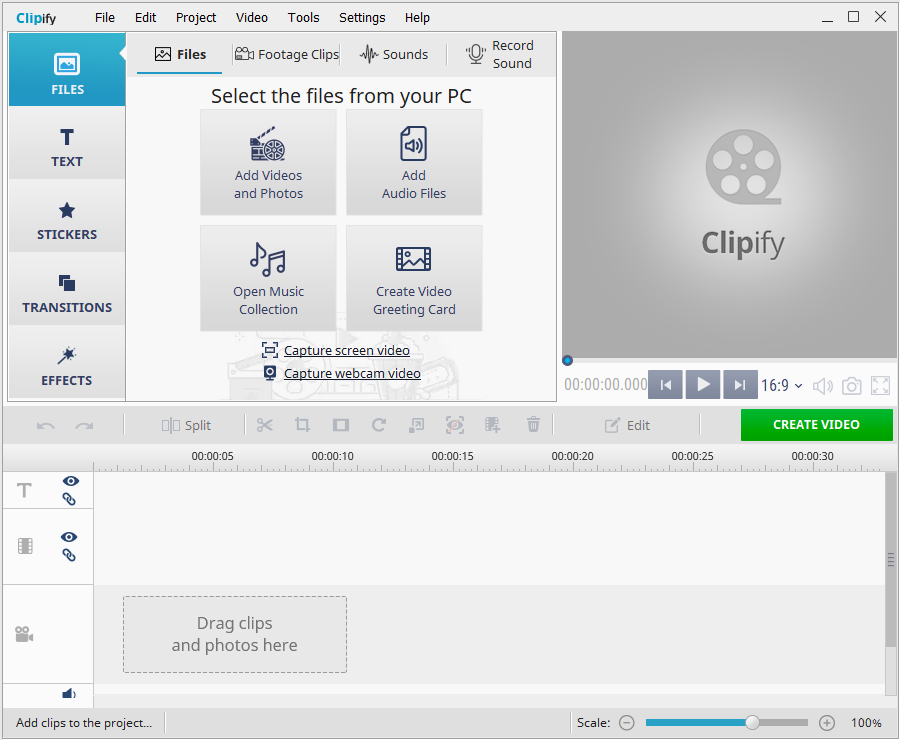Click the trash delete icon
Screen dimensions: 900x740
point(533,425)
